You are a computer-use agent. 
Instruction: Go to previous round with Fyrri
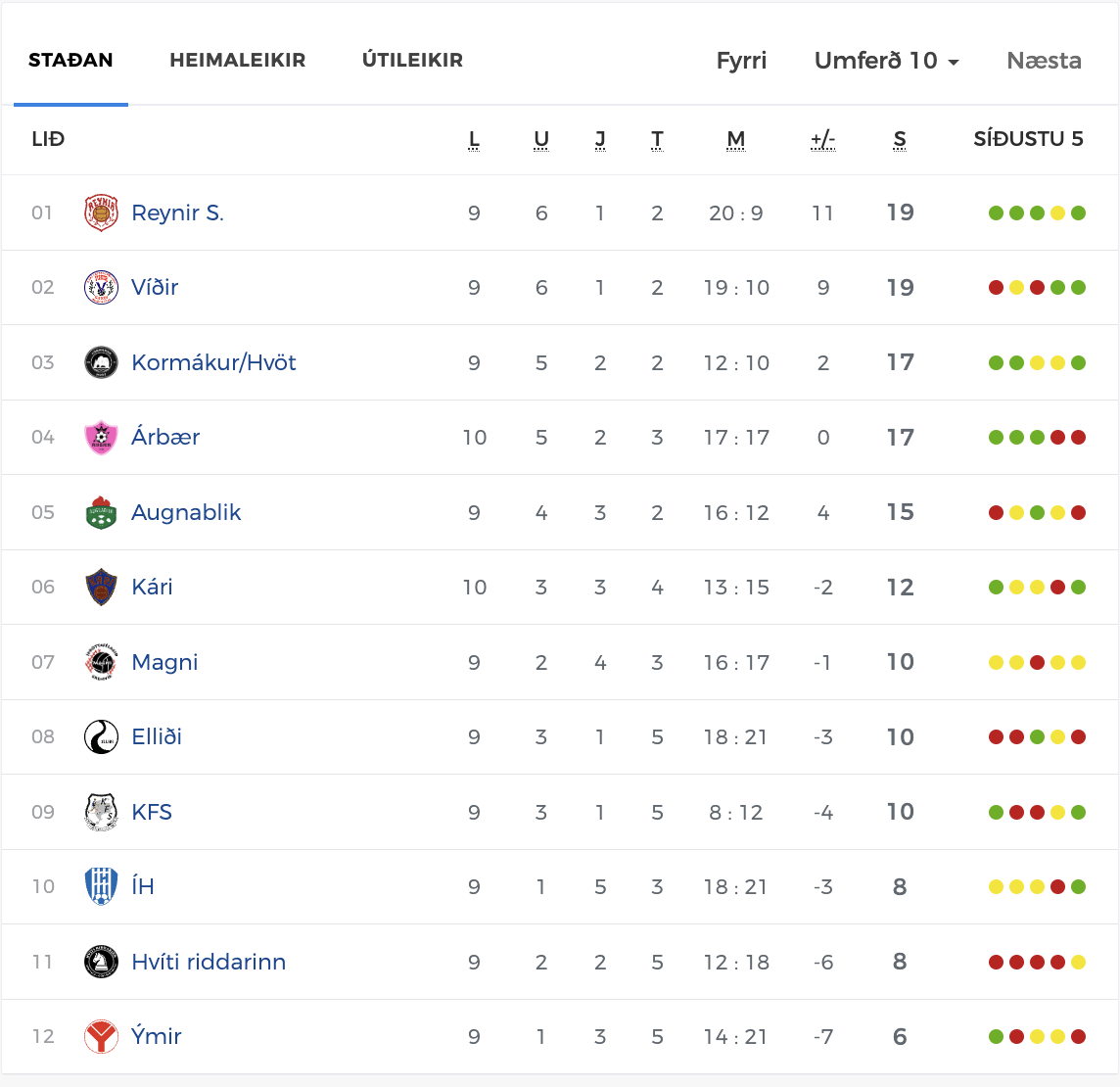pyautogui.click(x=741, y=61)
